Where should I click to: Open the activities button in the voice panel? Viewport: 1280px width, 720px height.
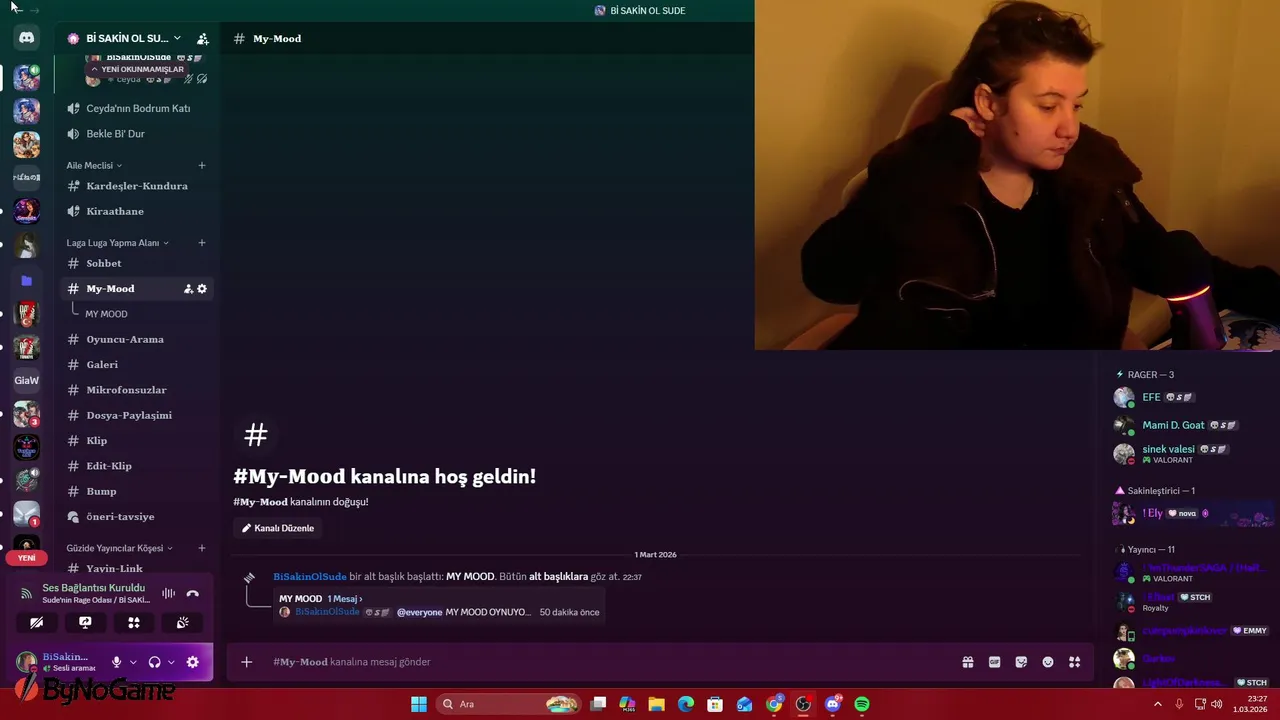coord(134,622)
